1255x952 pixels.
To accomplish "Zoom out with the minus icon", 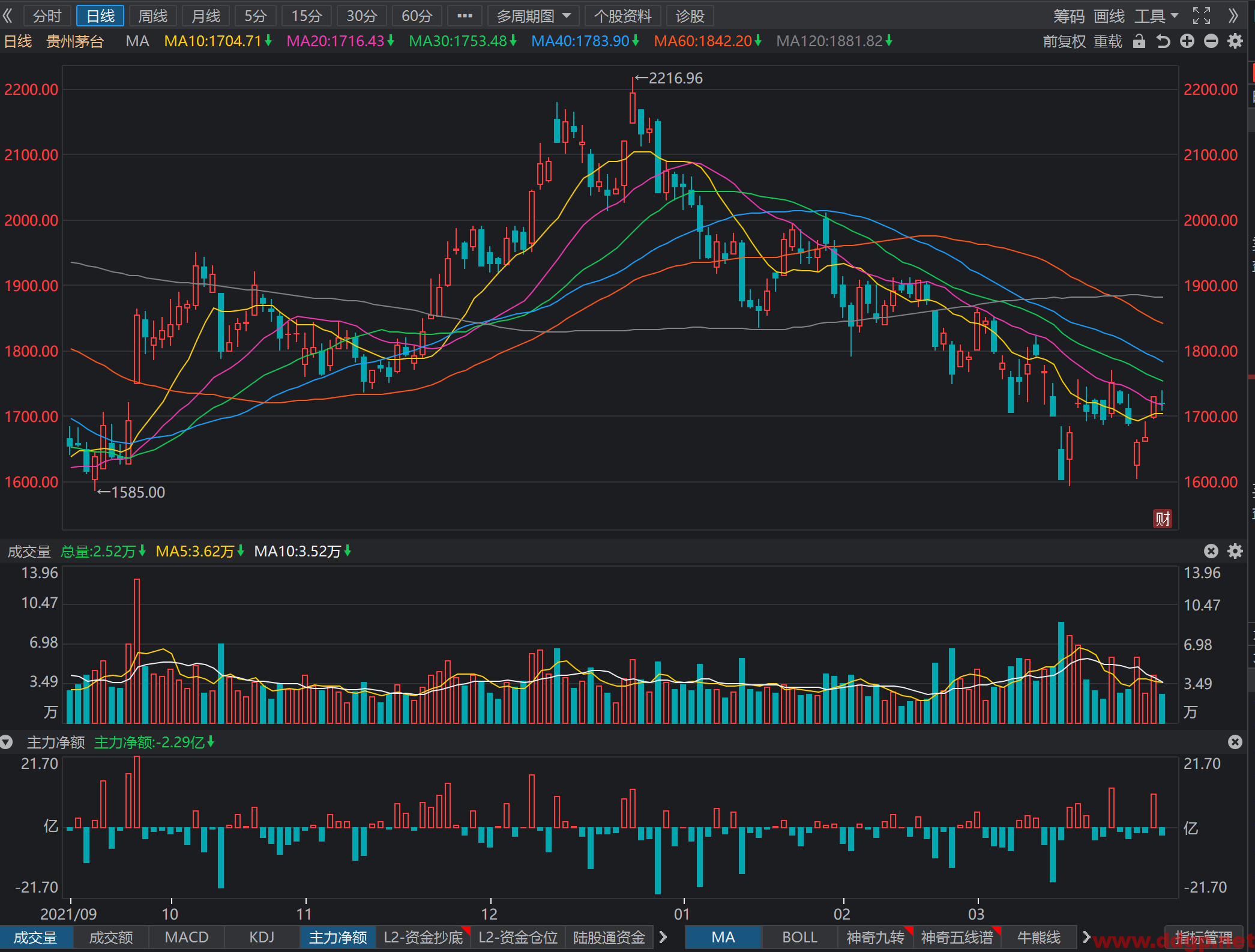I will [x=1211, y=41].
